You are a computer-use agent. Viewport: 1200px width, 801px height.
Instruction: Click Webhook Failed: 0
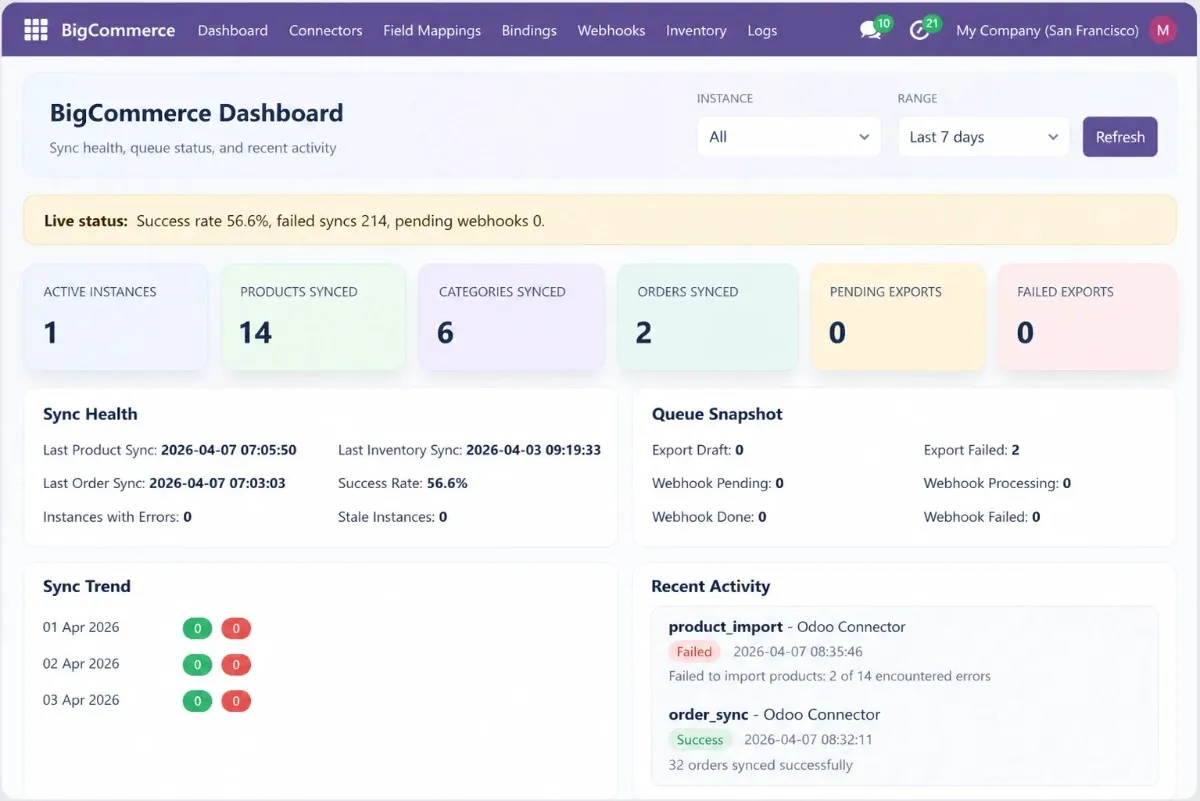pos(981,517)
